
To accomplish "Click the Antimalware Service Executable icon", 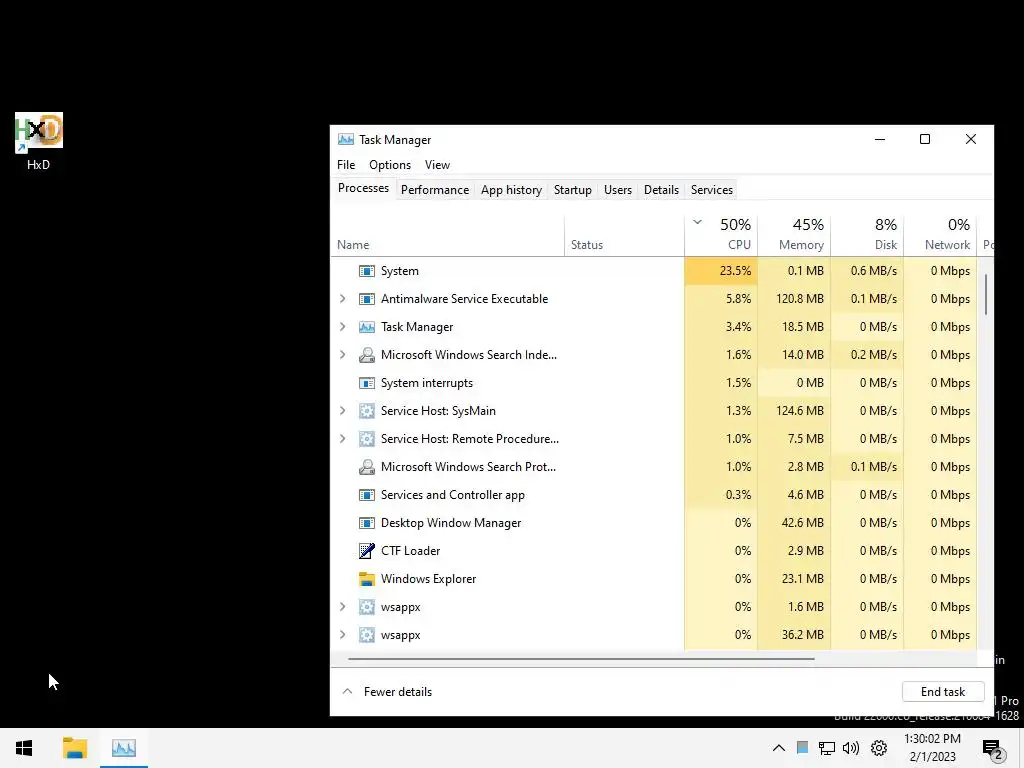I will click(367, 299).
